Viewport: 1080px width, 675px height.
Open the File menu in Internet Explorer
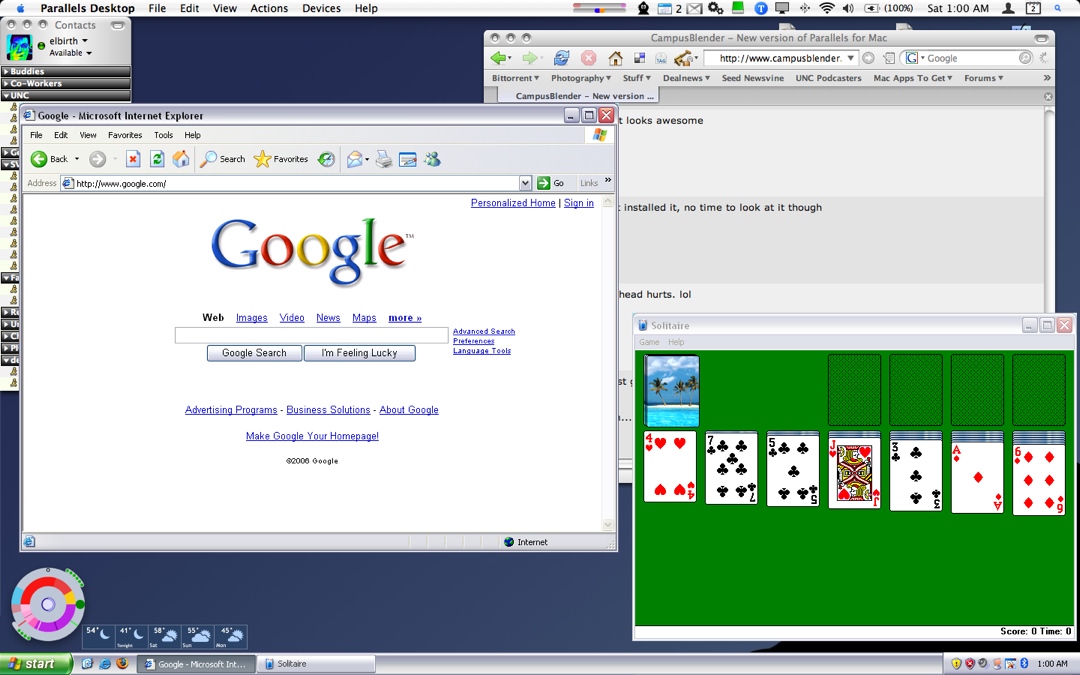[x=37, y=135]
